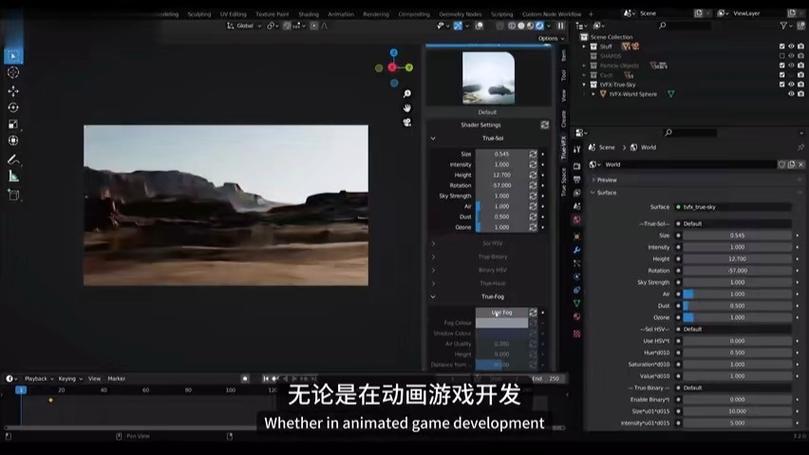Viewport: 809px width, 455px height.
Task: Click the green Y axis on navigation gizmo
Action: tap(409, 68)
